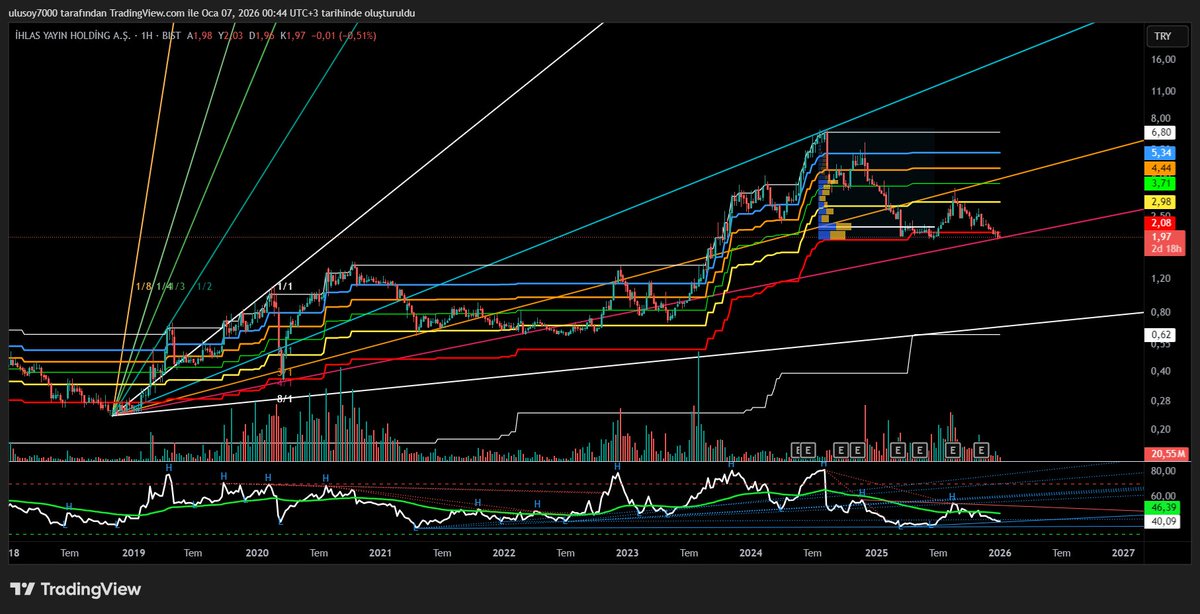Click the red 2,08 price label
Image resolution: width=1200 pixels, height=614 pixels.
click(x=1162, y=223)
